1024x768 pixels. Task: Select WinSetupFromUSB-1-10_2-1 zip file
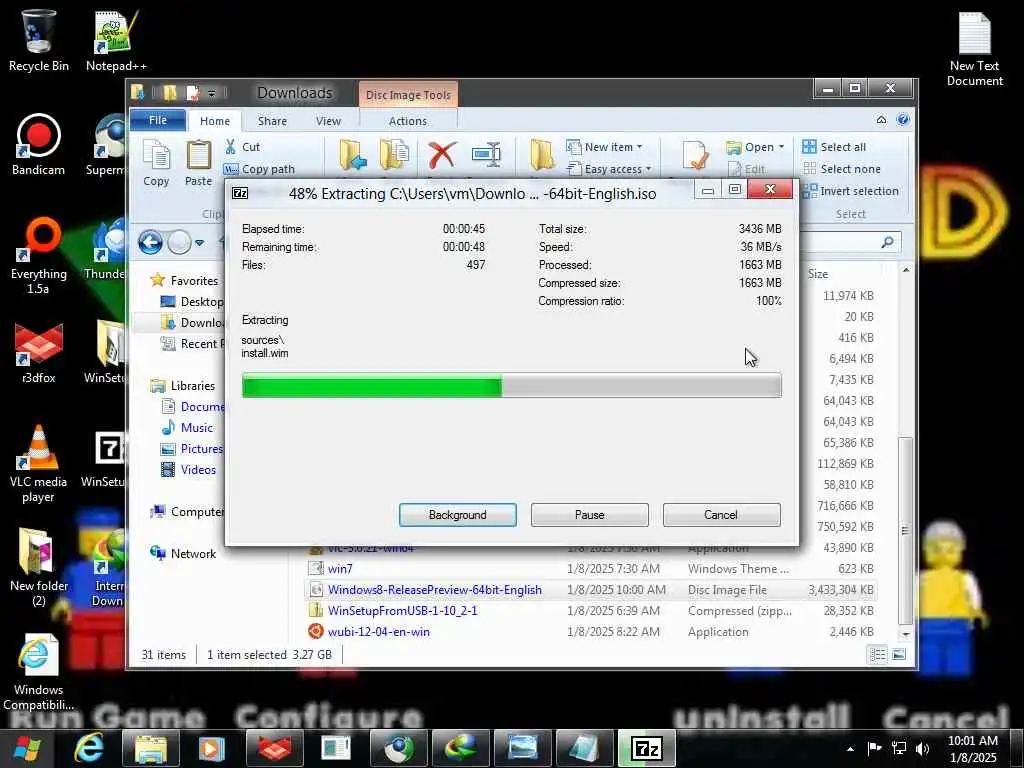(591, 611)
